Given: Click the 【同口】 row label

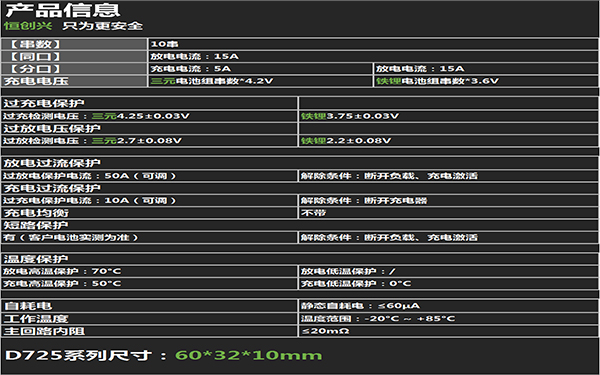Looking at the screenshot, I should tap(74, 56).
